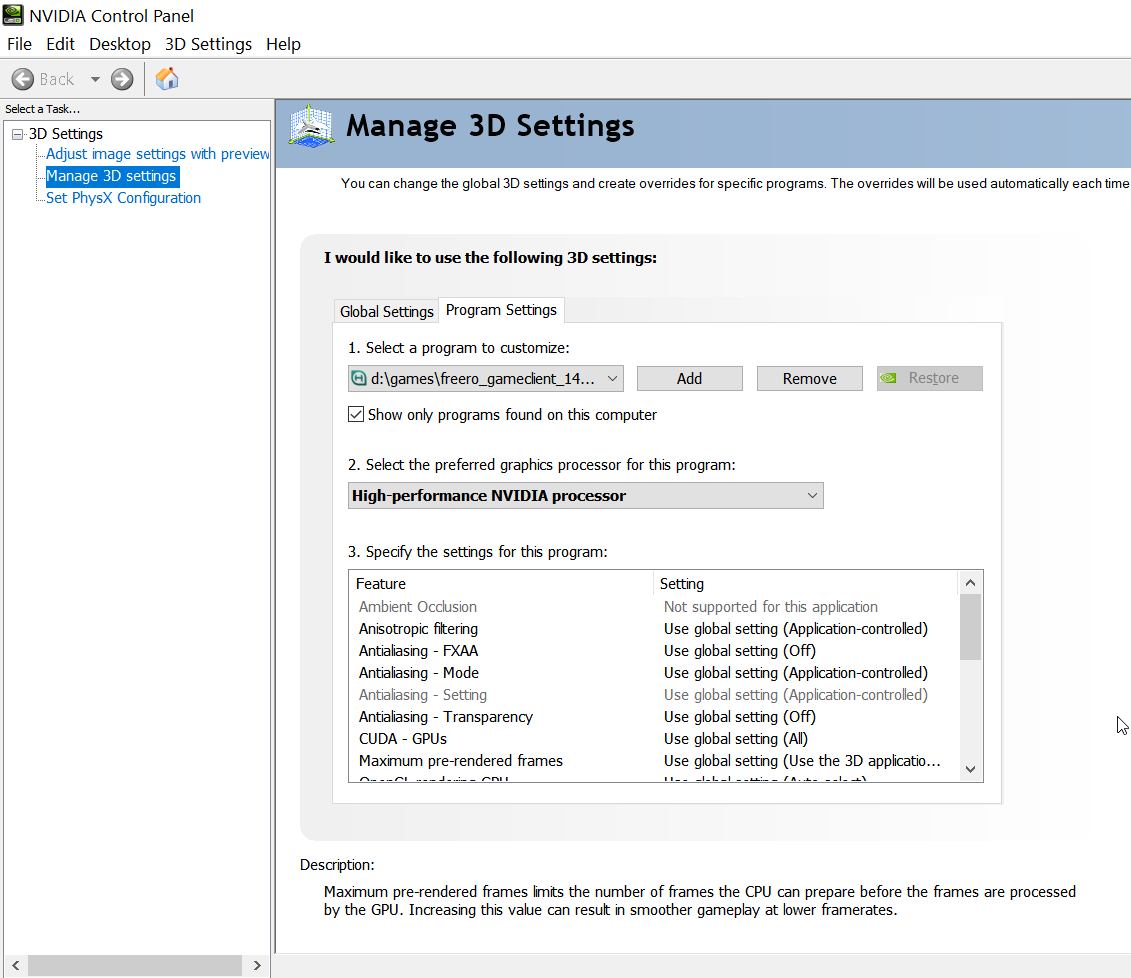Click the task pane horizontal scrollbar thumb
This screenshot has height=978, width=1131.
click(135, 965)
